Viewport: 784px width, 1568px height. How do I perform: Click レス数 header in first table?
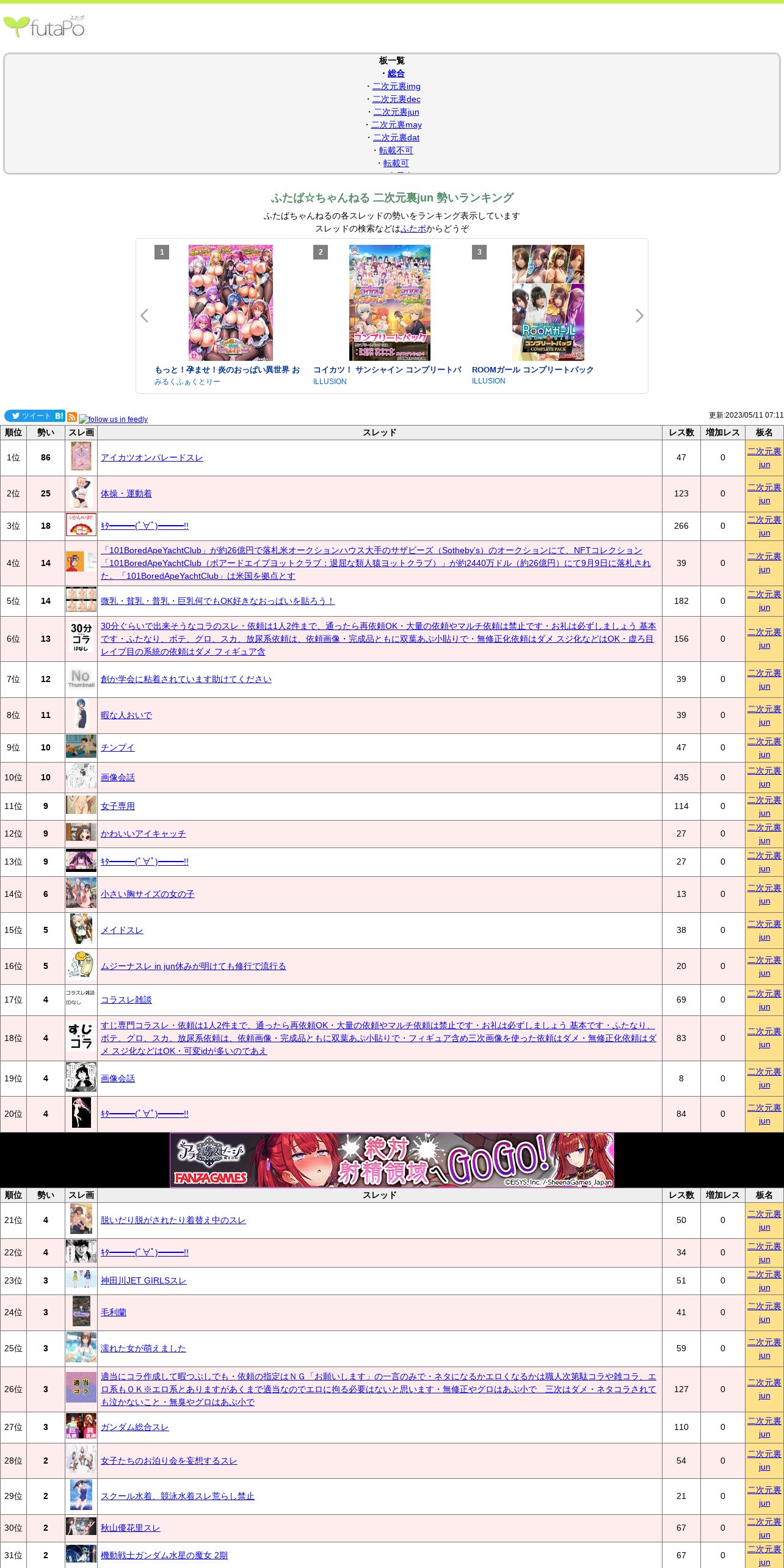pos(681,433)
